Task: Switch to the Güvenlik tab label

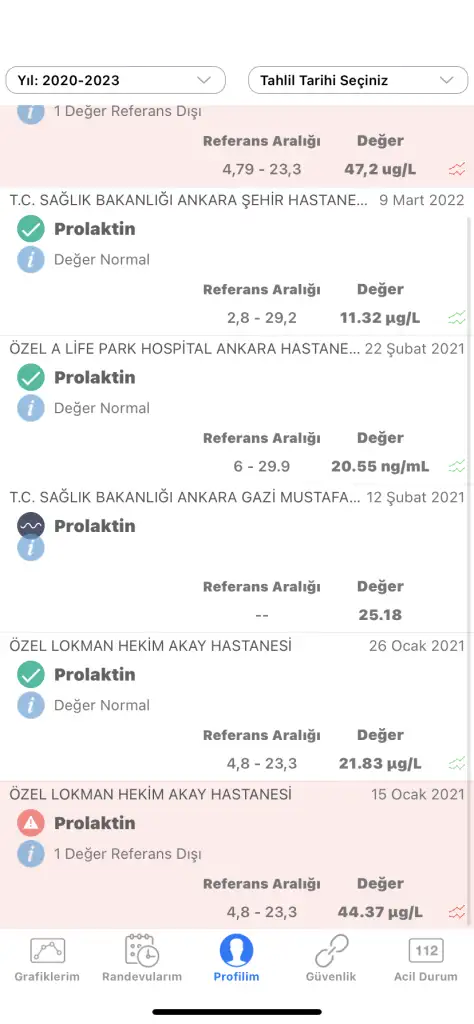Action: click(331, 977)
